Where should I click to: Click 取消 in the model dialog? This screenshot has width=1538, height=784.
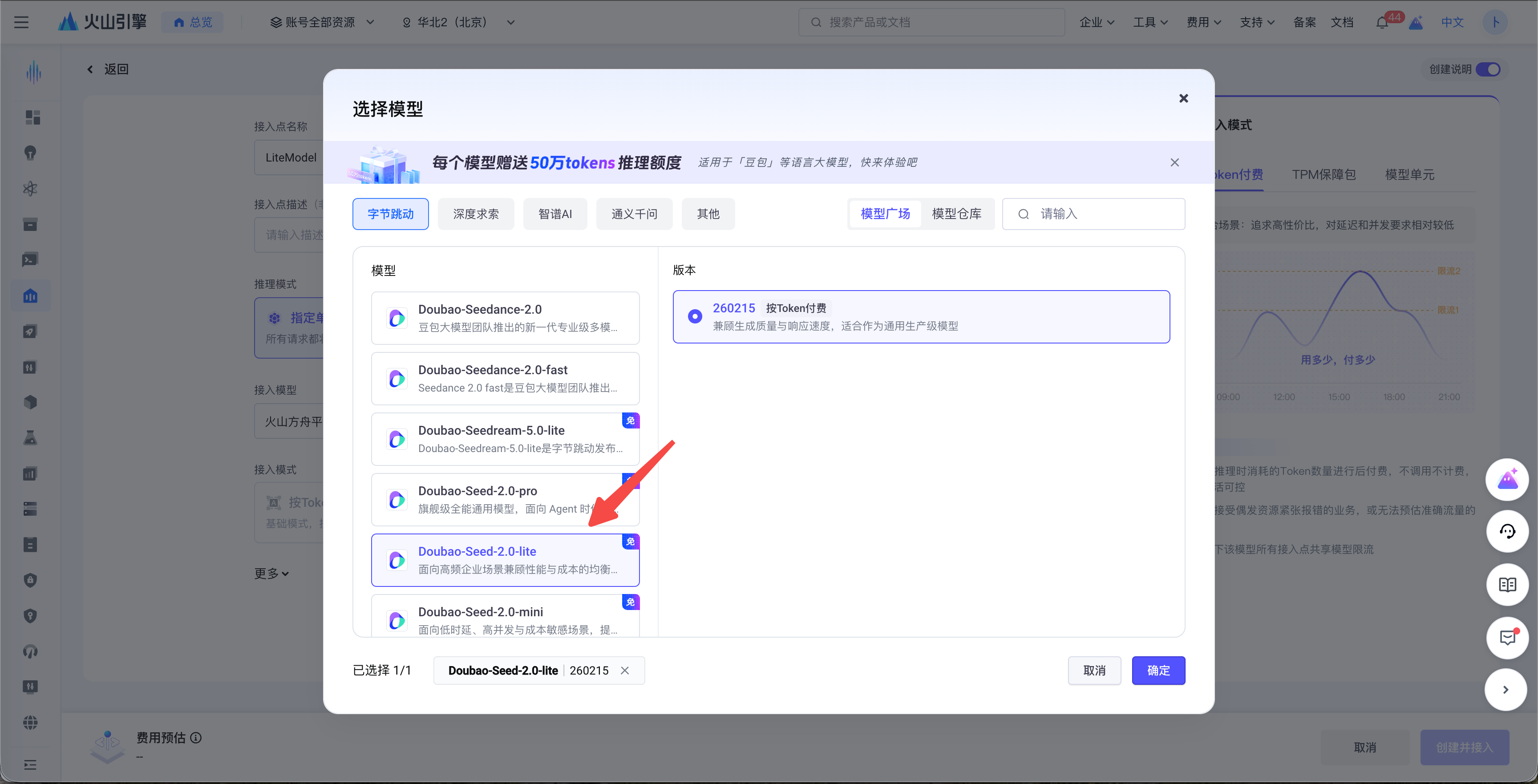pyautogui.click(x=1094, y=671)
